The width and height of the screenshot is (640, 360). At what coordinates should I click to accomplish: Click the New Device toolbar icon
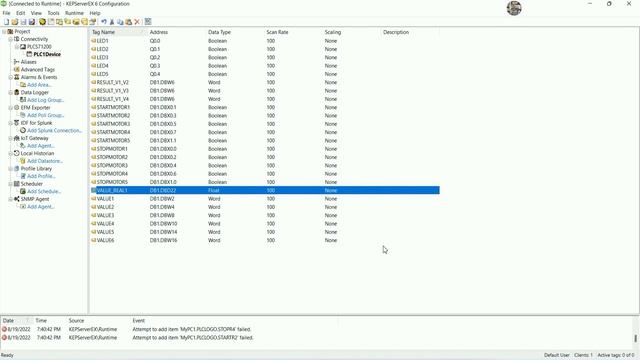click(x=59, y=22)
